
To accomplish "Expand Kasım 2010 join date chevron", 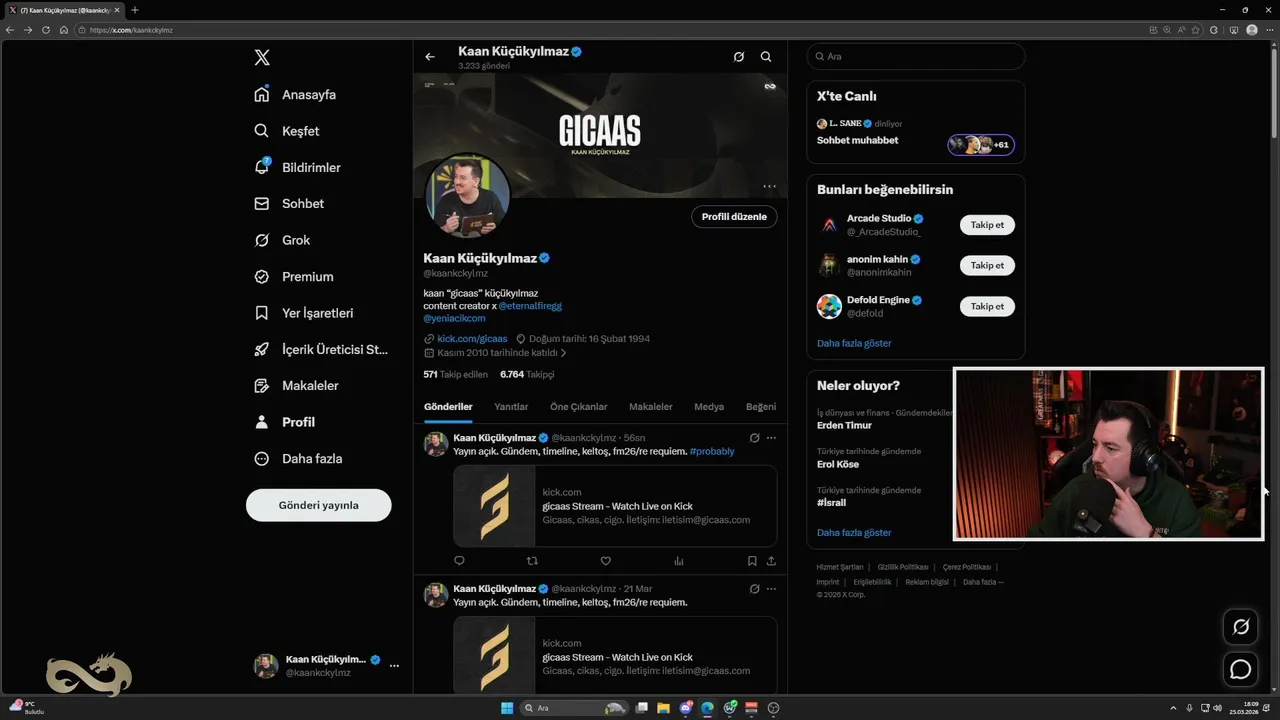I will click(564, 353).
